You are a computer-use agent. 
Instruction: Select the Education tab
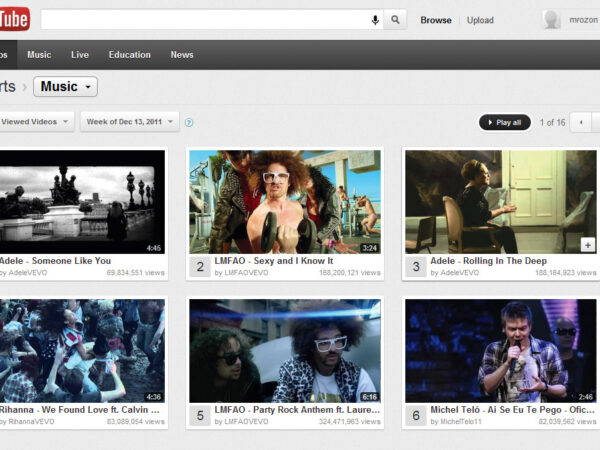[129, 55]
